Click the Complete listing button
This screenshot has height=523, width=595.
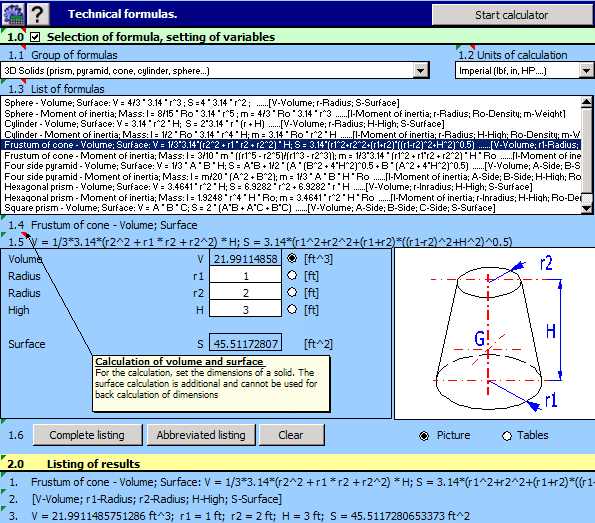point(87,435)
